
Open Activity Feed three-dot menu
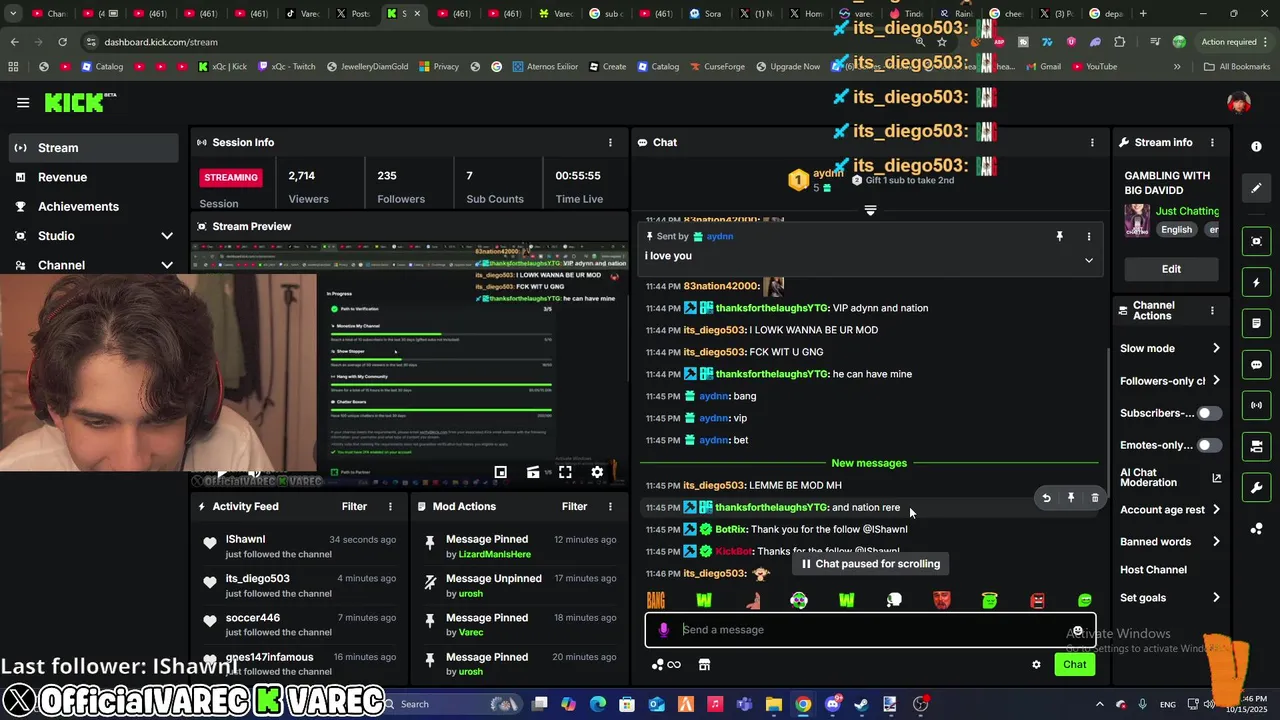390,507
